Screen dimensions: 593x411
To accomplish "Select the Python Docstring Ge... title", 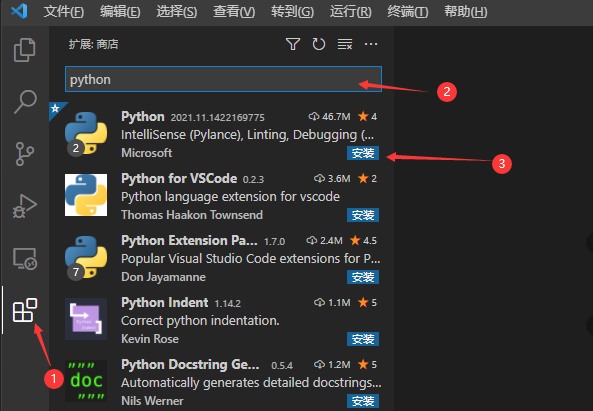I will (190, 364).
